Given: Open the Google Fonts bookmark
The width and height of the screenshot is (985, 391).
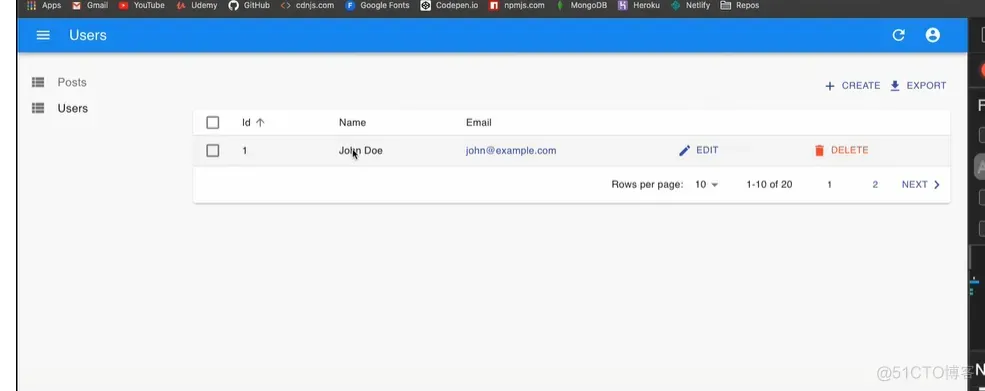Looking at the screenshot, I should pos(378,5).
